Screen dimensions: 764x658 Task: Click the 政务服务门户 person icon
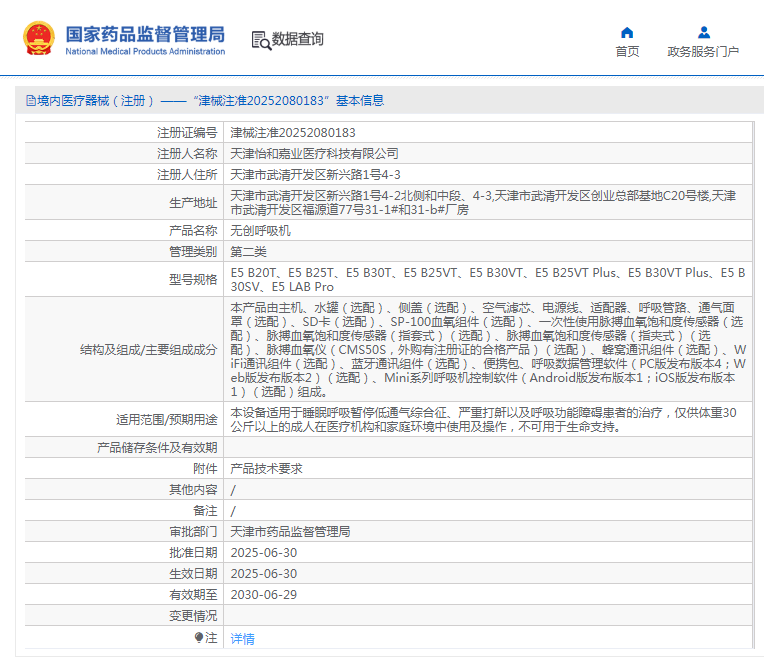click(703, 32)
